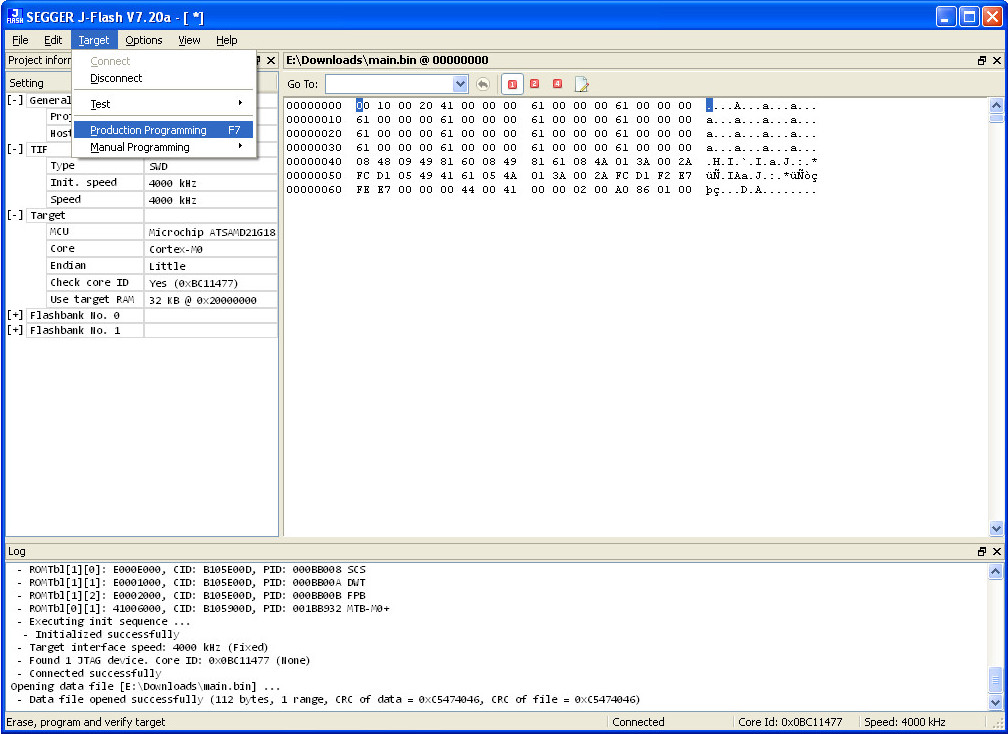The width and height of the screenshot is (1008, 734).
Task: Click 'Initialized successfully' log line
Action: tap(107, 634)
